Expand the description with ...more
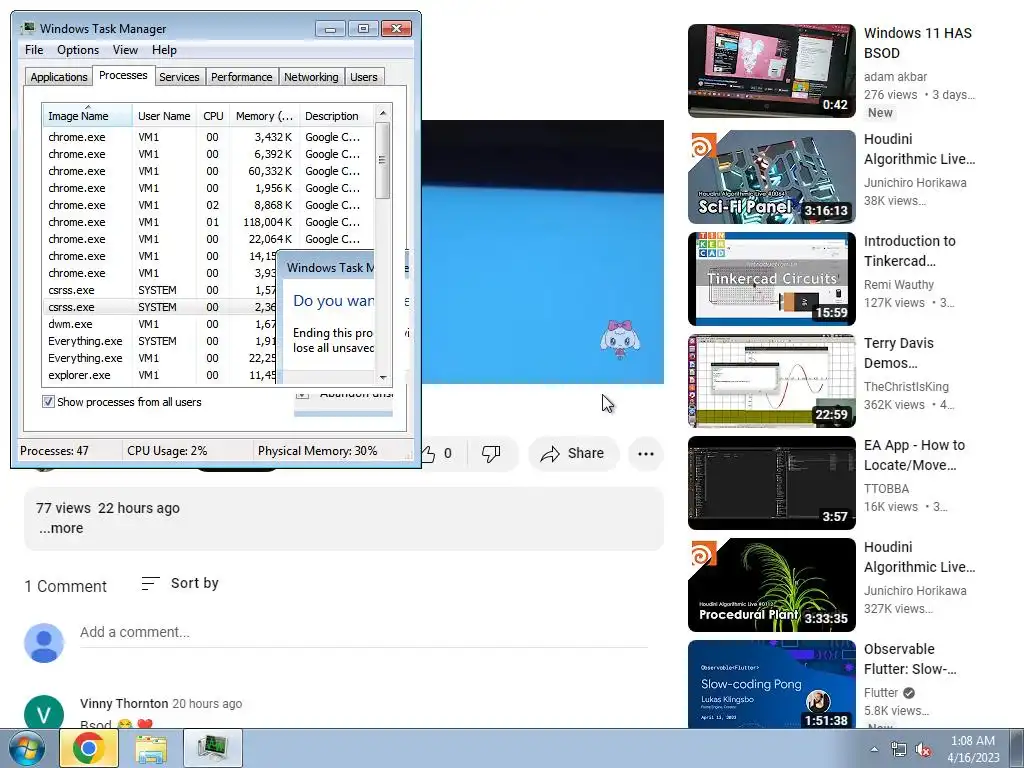 61,528
